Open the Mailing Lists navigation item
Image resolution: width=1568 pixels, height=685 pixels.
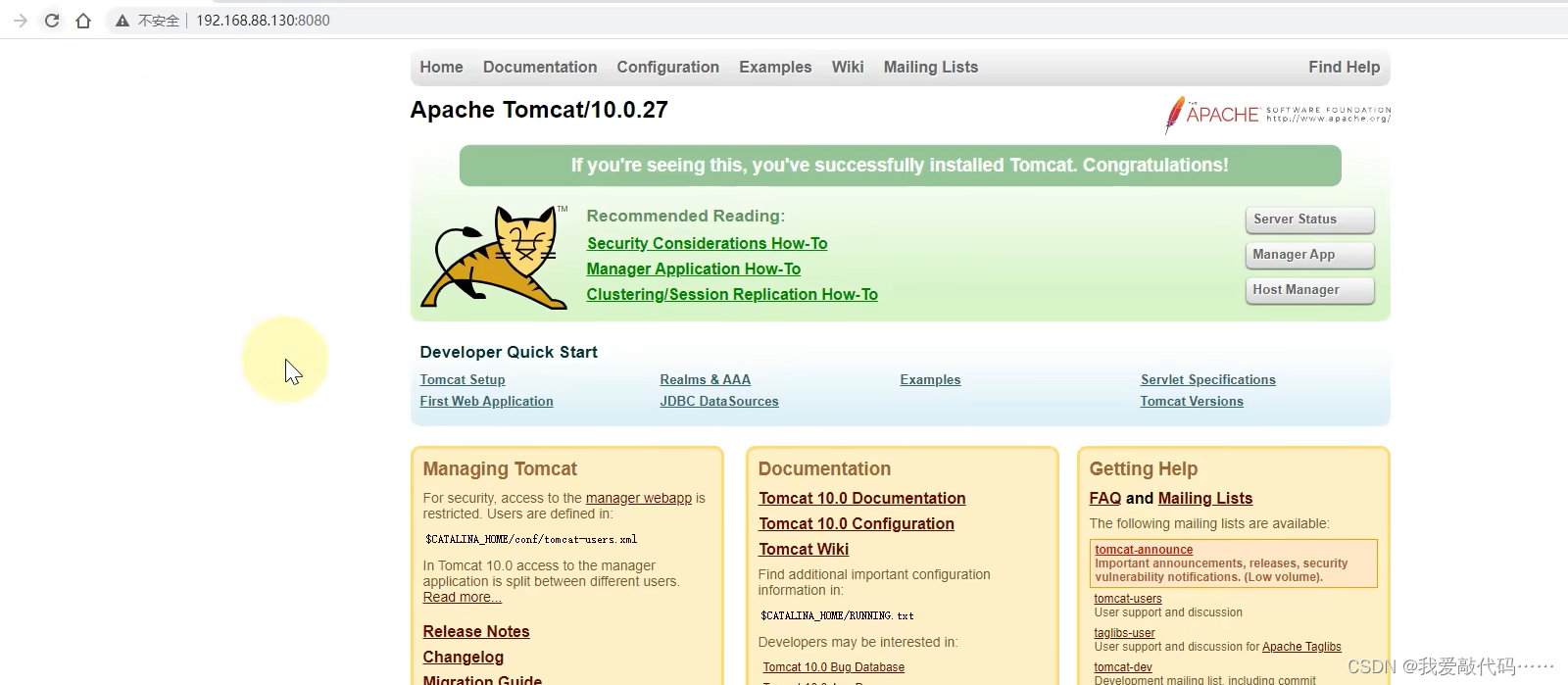click(x=931, y=67)
